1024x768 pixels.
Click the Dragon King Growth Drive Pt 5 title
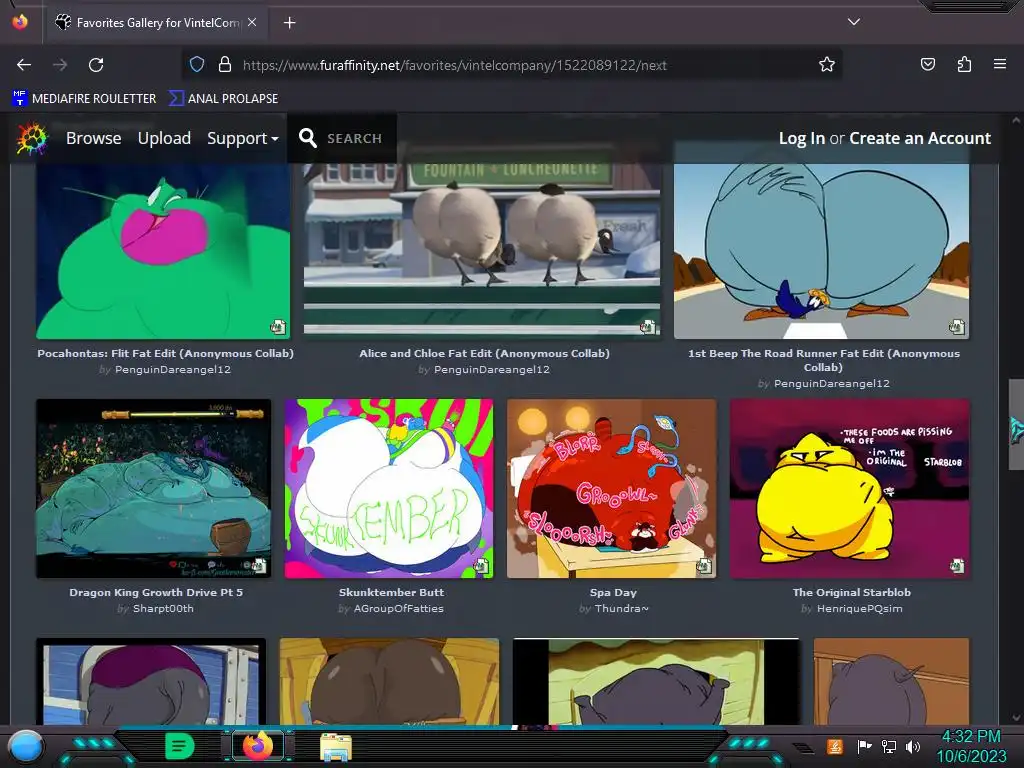point(156,592)
